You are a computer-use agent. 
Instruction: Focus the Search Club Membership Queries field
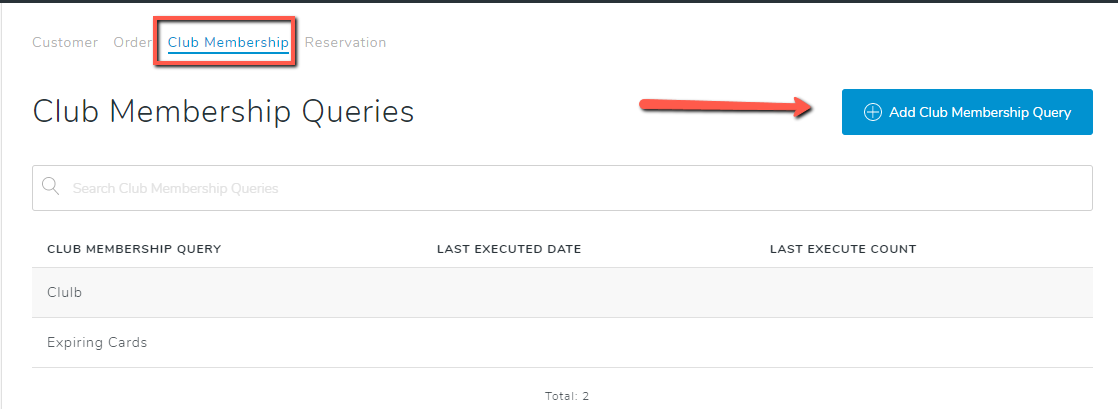tap(562, 188)
